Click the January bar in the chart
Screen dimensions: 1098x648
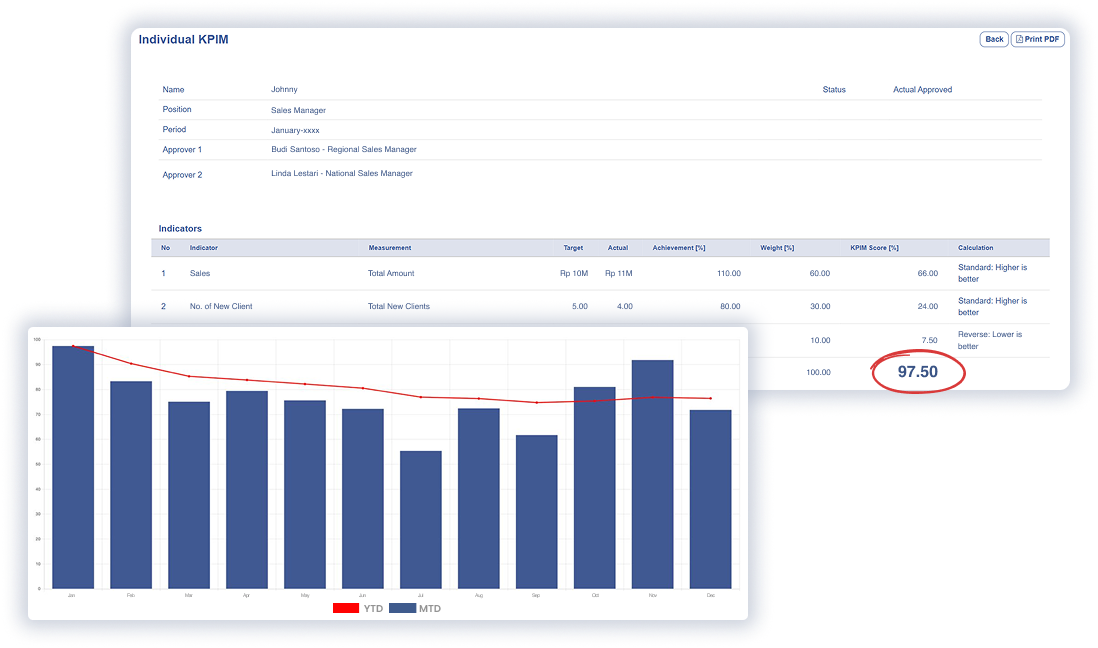pos(72,467)
